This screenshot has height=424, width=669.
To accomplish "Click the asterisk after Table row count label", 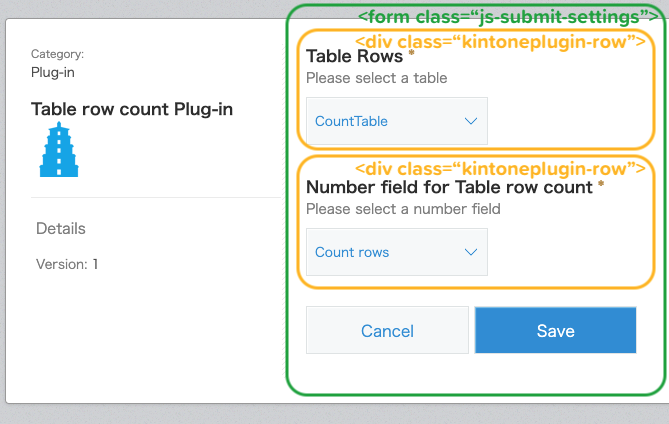I will click(601, 185).
